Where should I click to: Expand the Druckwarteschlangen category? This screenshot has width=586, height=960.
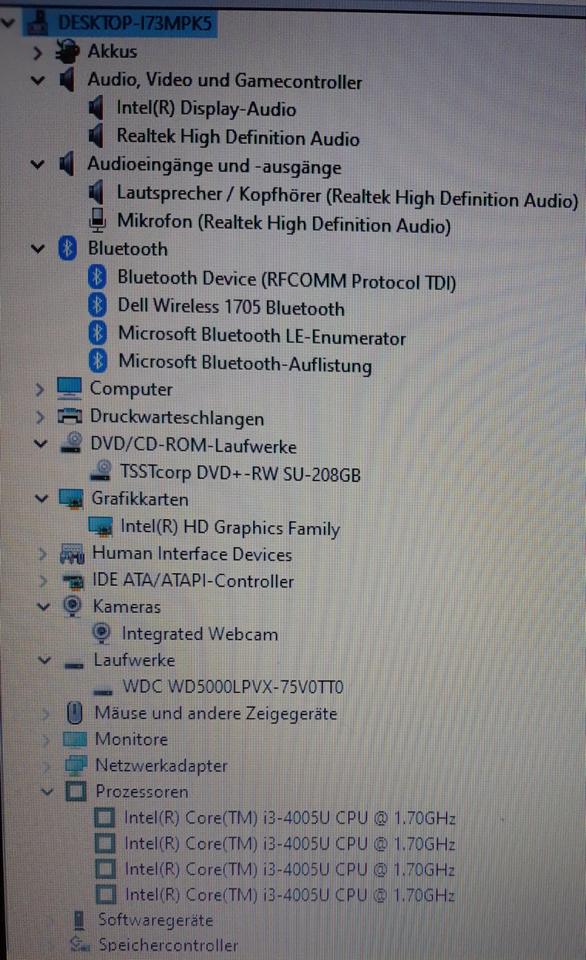tap(40, 417)
